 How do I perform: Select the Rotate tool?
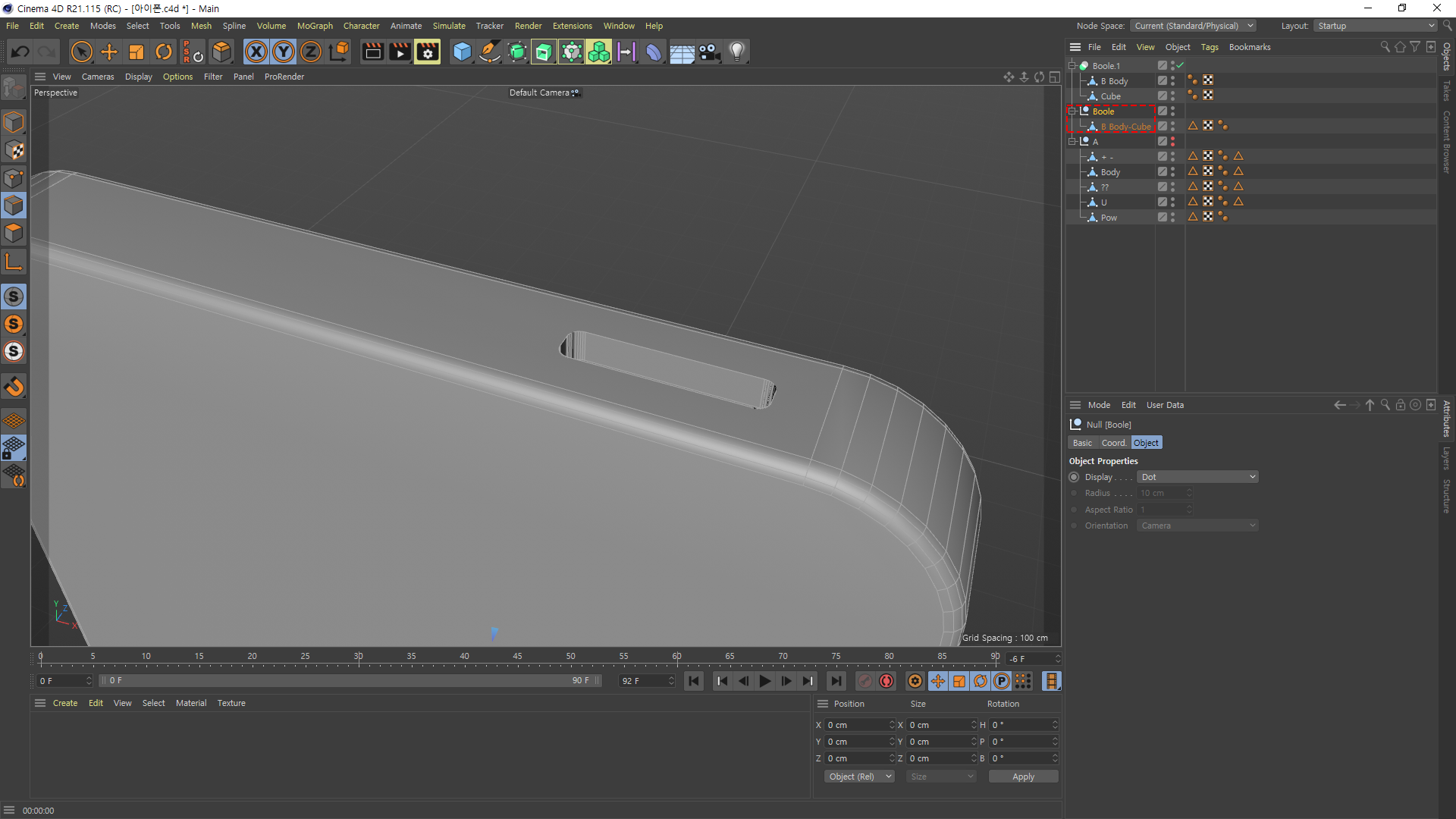click(x=164, y=52)
